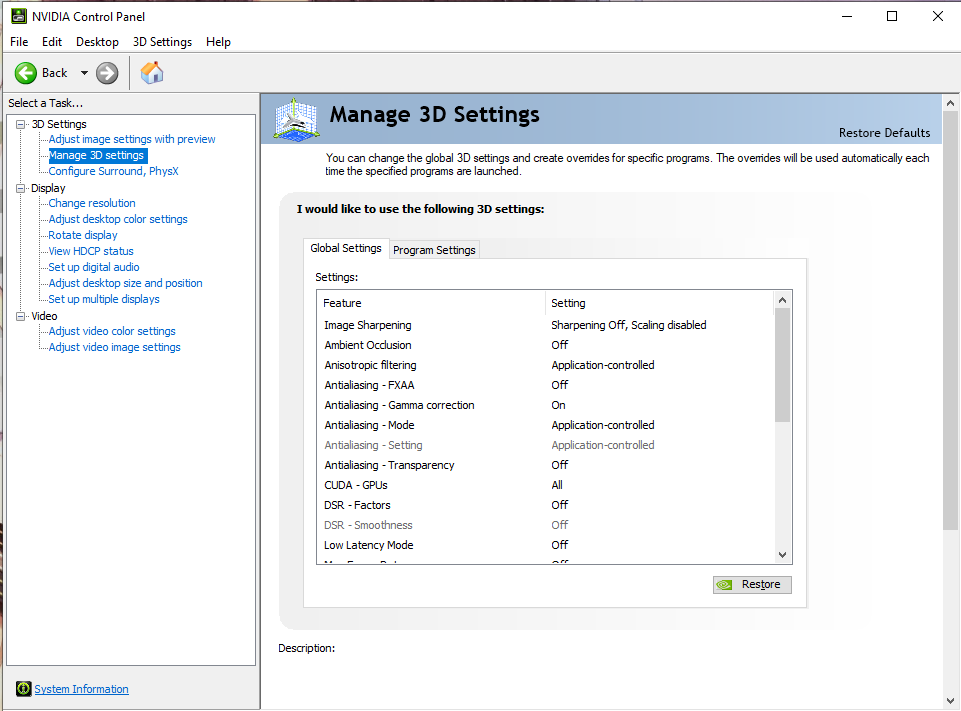Screen dimensions: 961x711
Task: Click settings list scroll down arrow
Action: click(x=783, y=555)
